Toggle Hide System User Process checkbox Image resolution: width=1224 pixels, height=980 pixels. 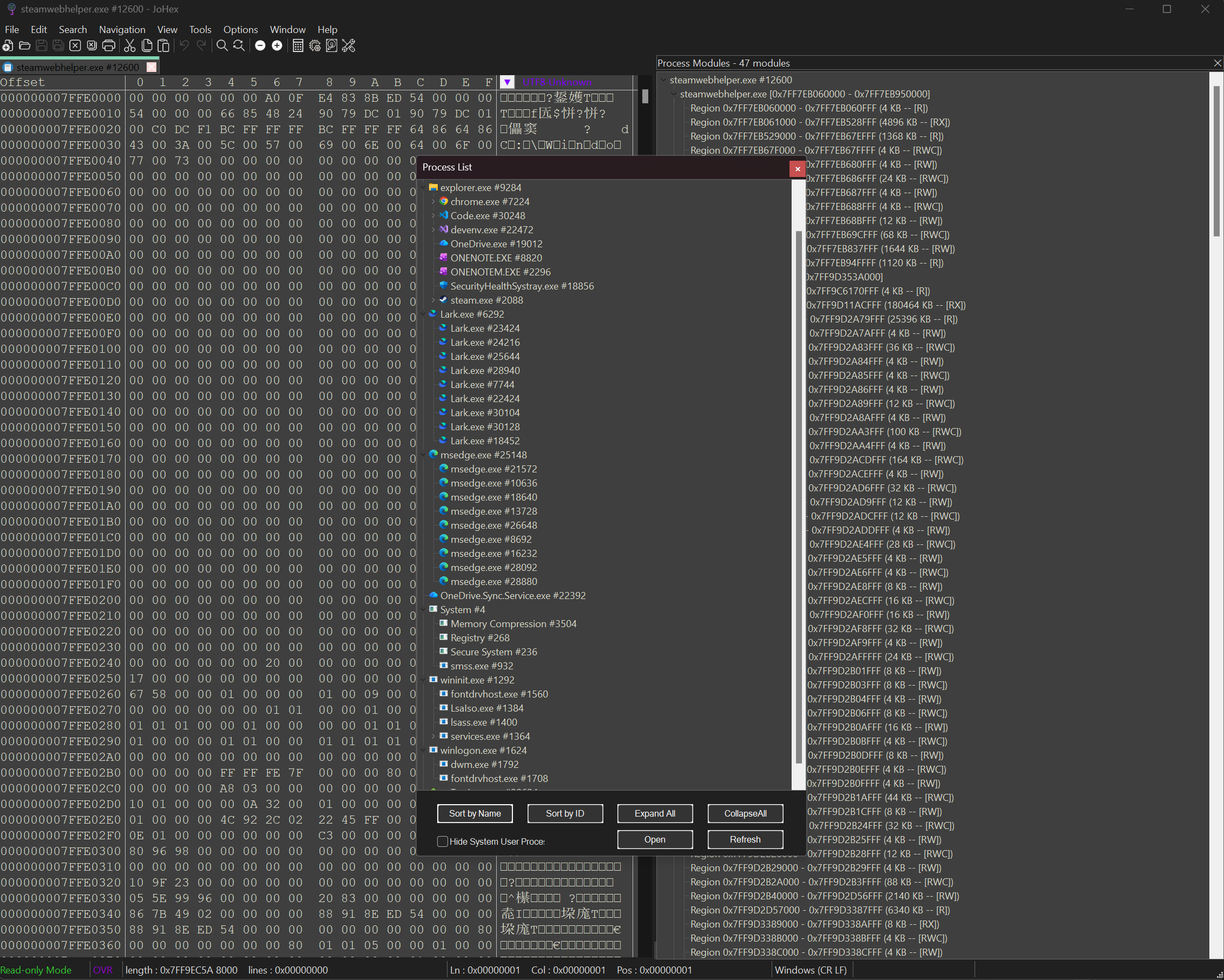443,841
